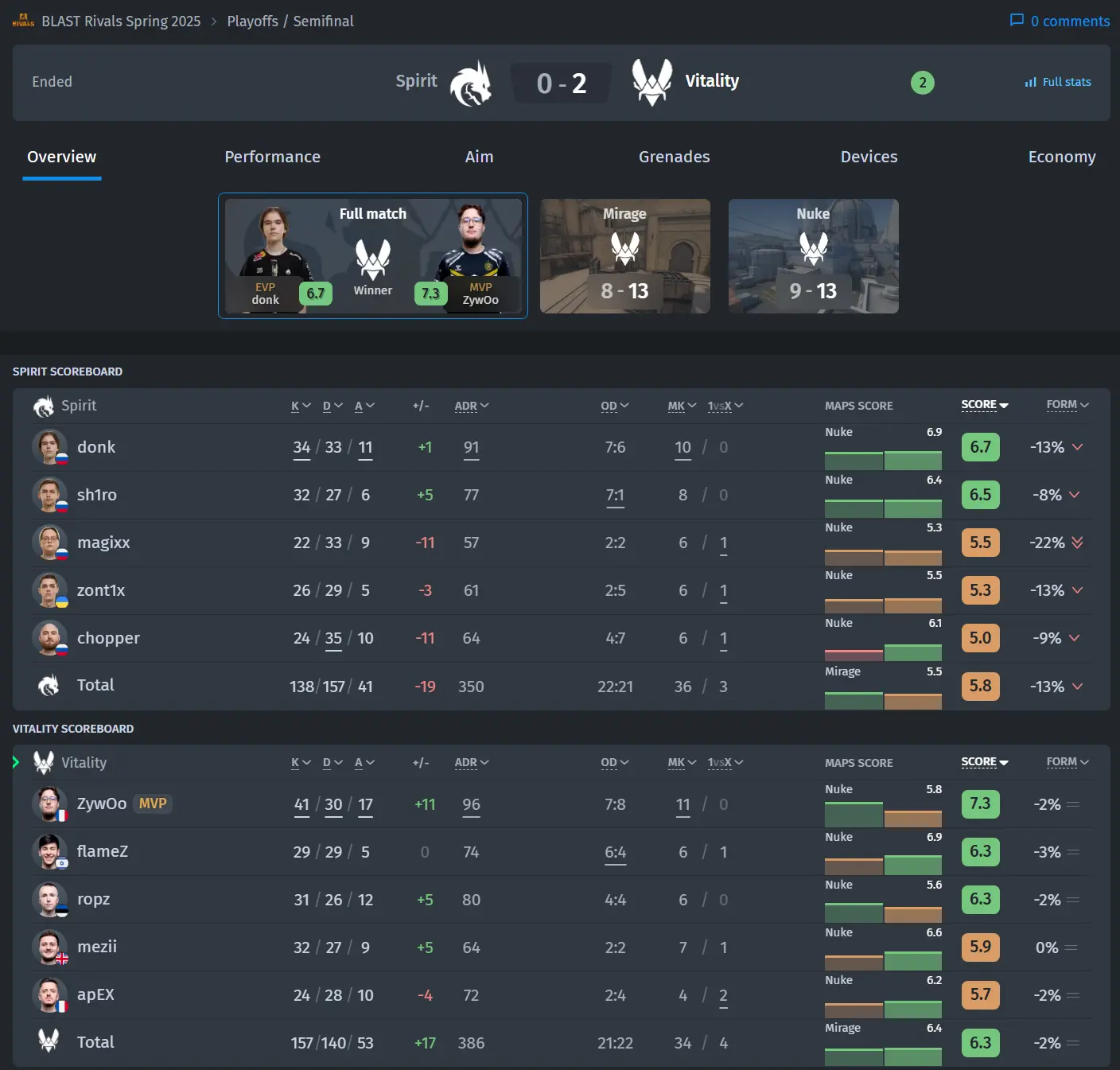1120x1070 pixels.
Task: Open the Economy tab
Action: [x=1061, y=157]
